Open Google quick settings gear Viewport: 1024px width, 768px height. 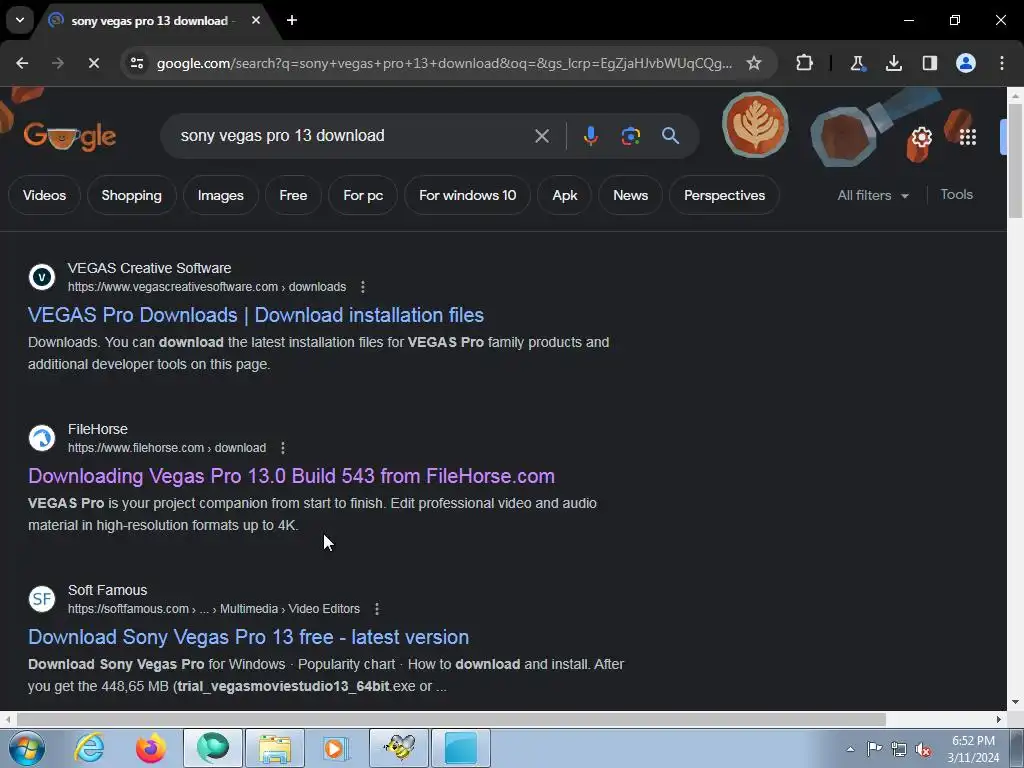tap(921, 137)
